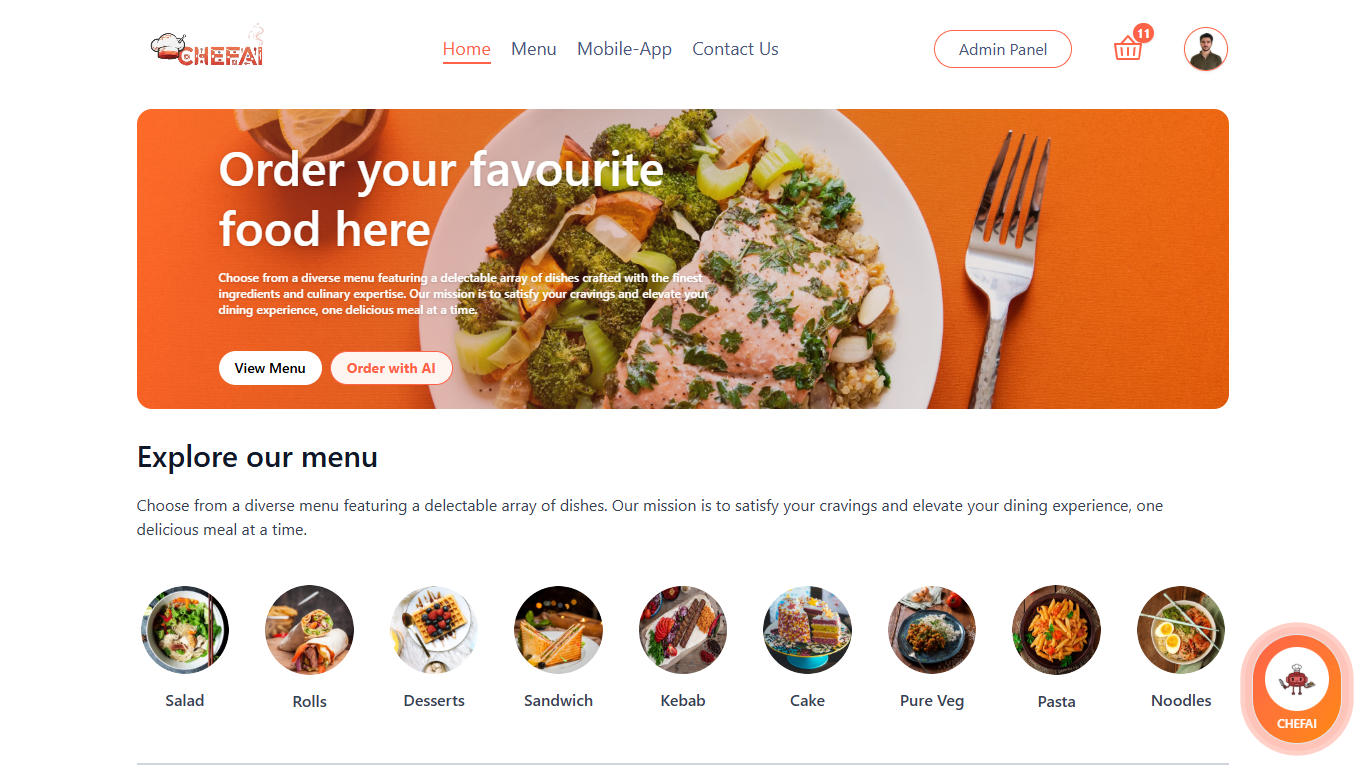
Task: Go to the Home nav item
Action: [467, 49]
